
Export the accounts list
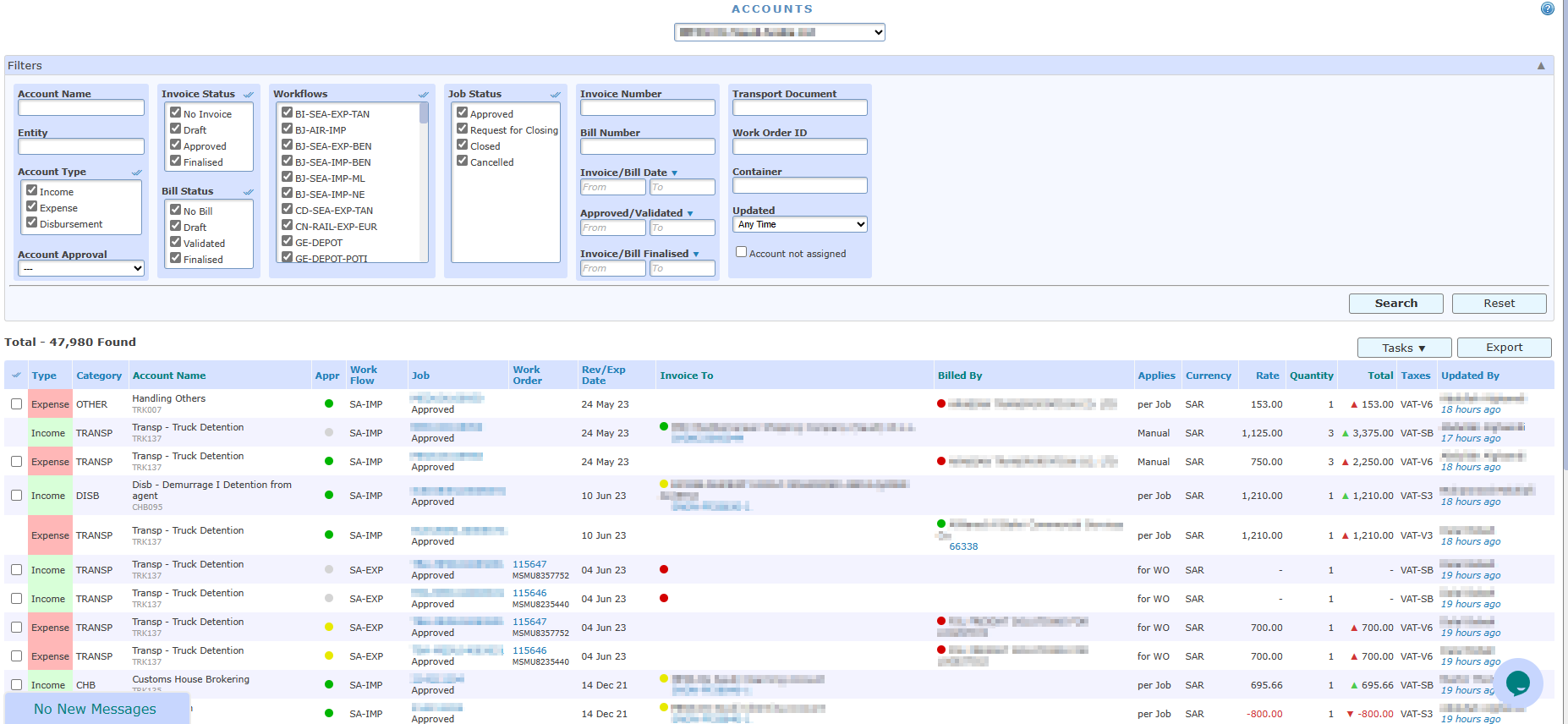pyautogui.click(x=1505, y=348)
